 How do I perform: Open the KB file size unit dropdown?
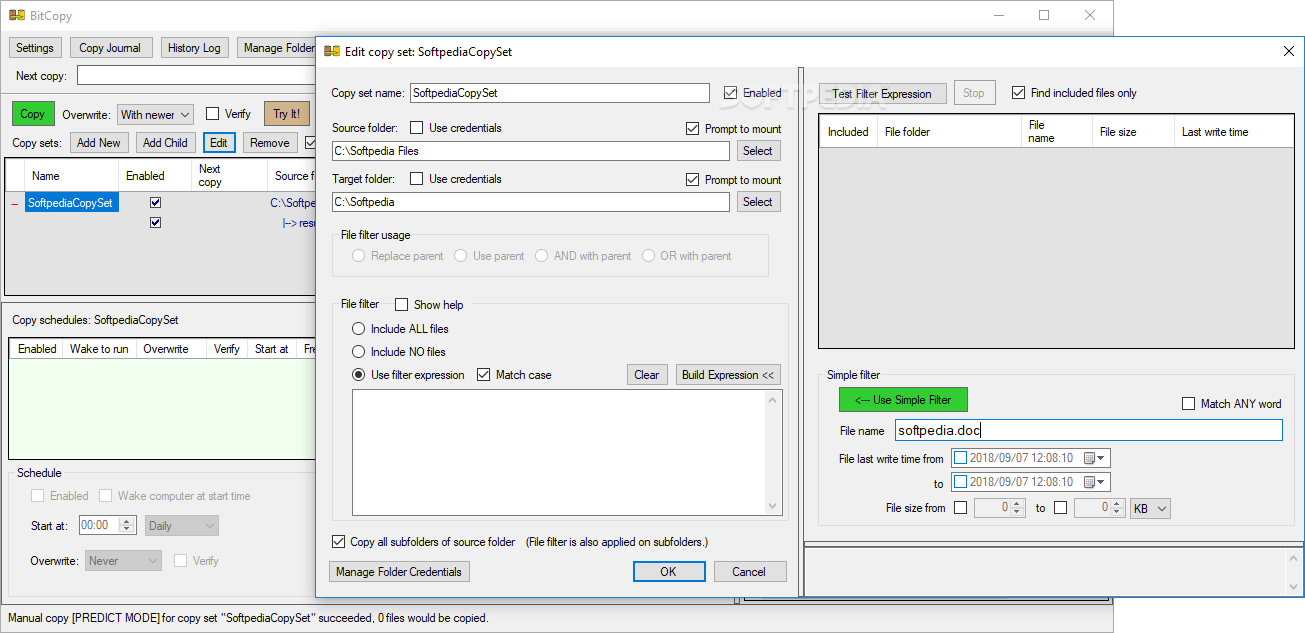point(1150,508)
